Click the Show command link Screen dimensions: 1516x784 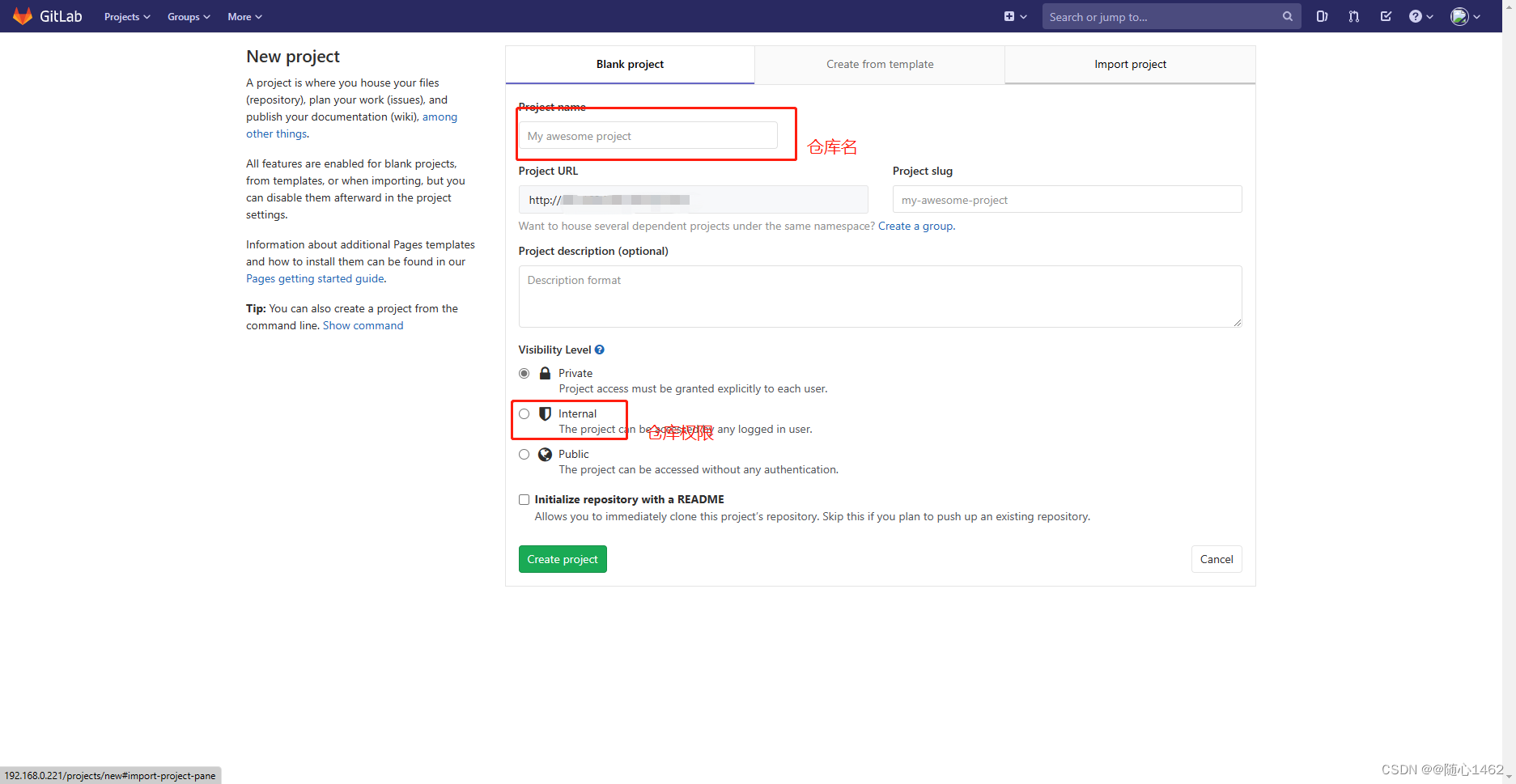[x=363, y=325]
